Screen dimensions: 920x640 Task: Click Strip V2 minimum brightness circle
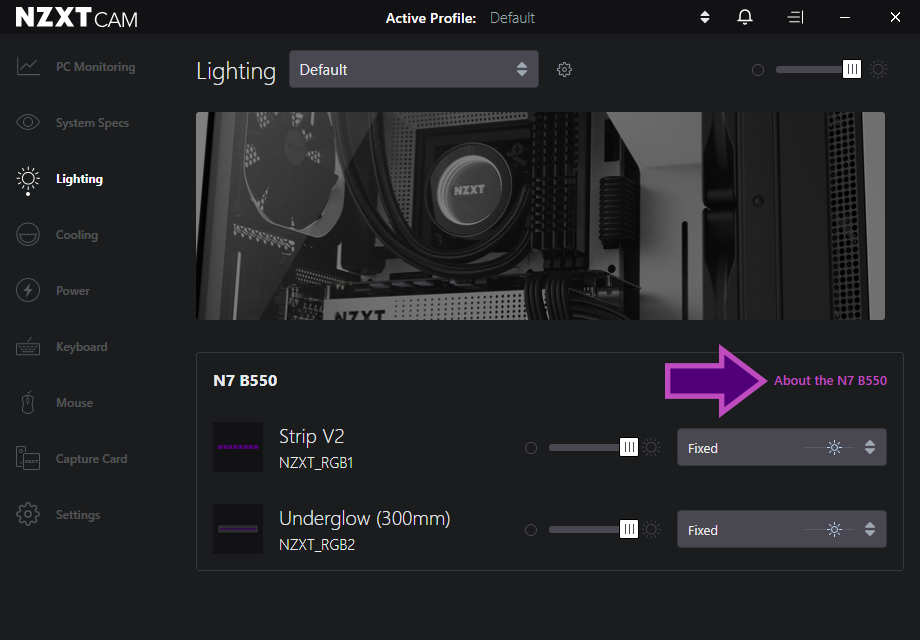[530, 448]
